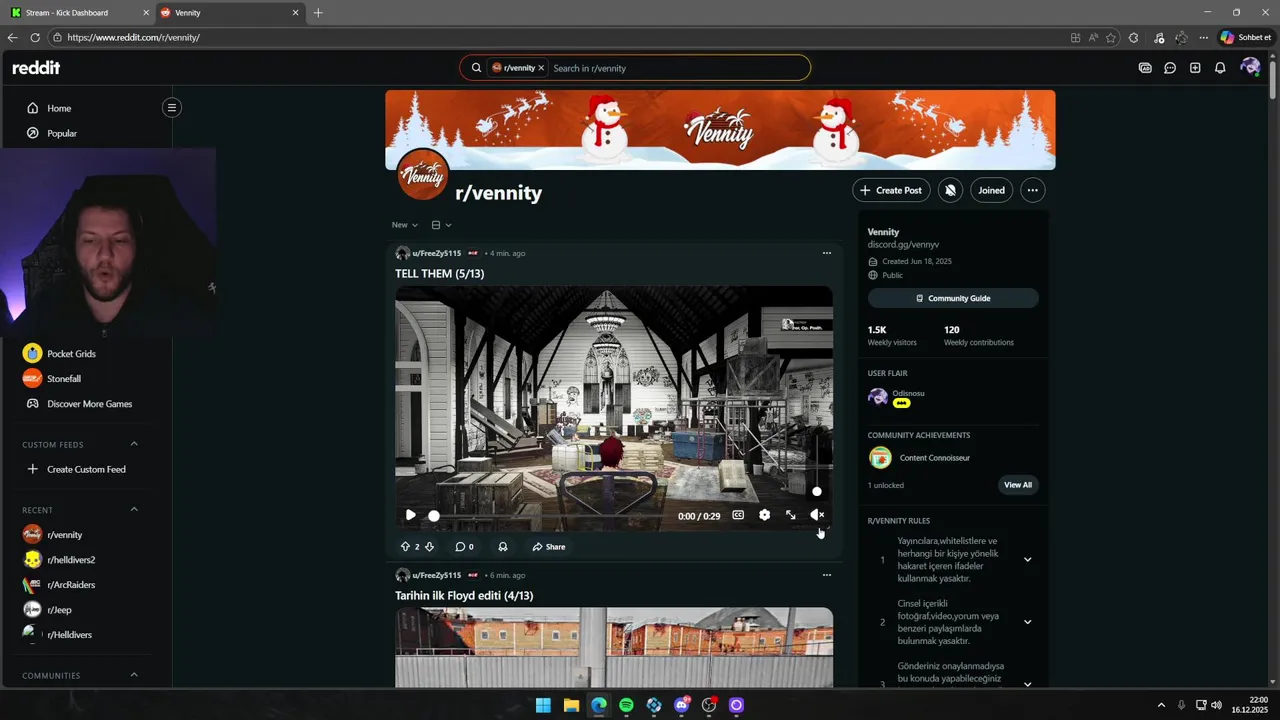Open the Tarihin ilk Floyd editi post
Image resolution: width=1280 pixels, height=720 pixels.
point(464,595)
